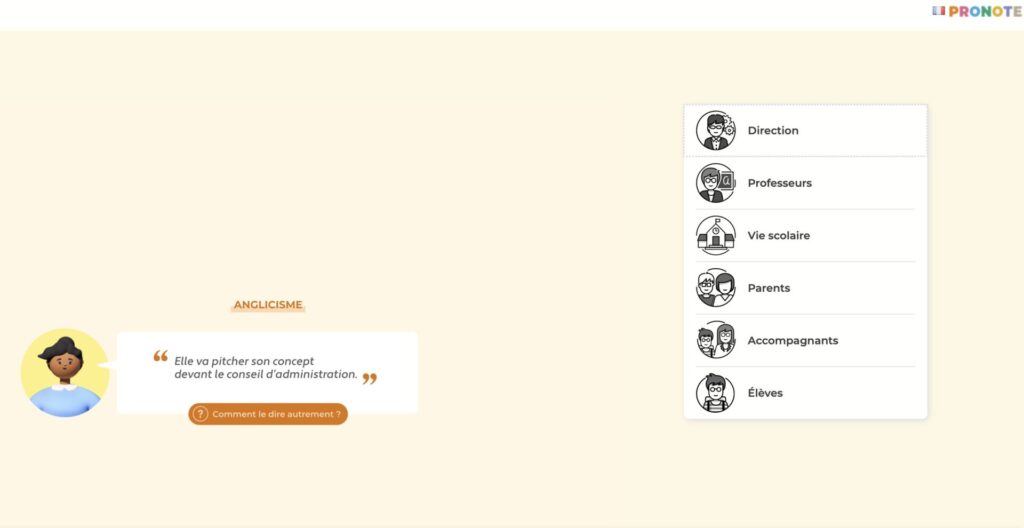
Task: Click the ANGLICISME category tag
Action: point(268,305)
